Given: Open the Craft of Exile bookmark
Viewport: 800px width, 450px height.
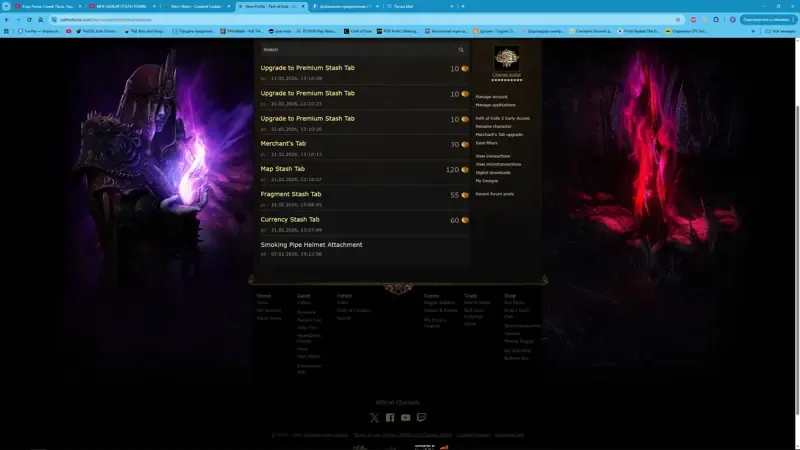Looking at the screenshot, I should (358, 31).
